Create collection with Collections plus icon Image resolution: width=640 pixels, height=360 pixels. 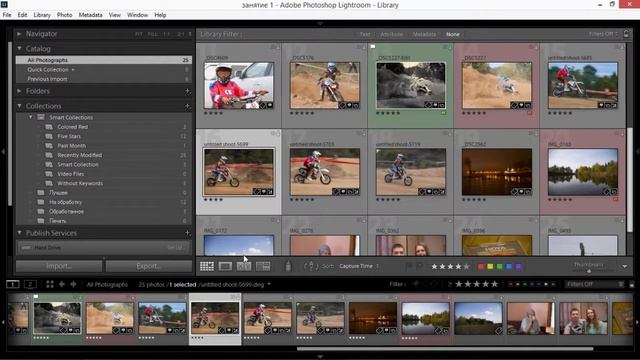point(187,106)
